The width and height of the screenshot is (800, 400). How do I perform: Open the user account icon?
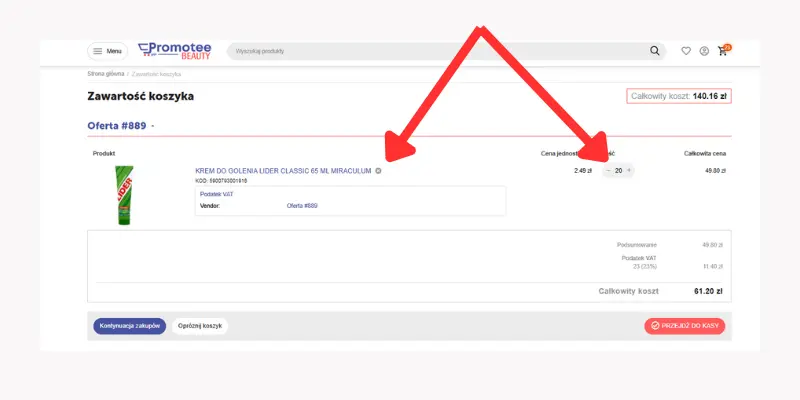(704, 51)
